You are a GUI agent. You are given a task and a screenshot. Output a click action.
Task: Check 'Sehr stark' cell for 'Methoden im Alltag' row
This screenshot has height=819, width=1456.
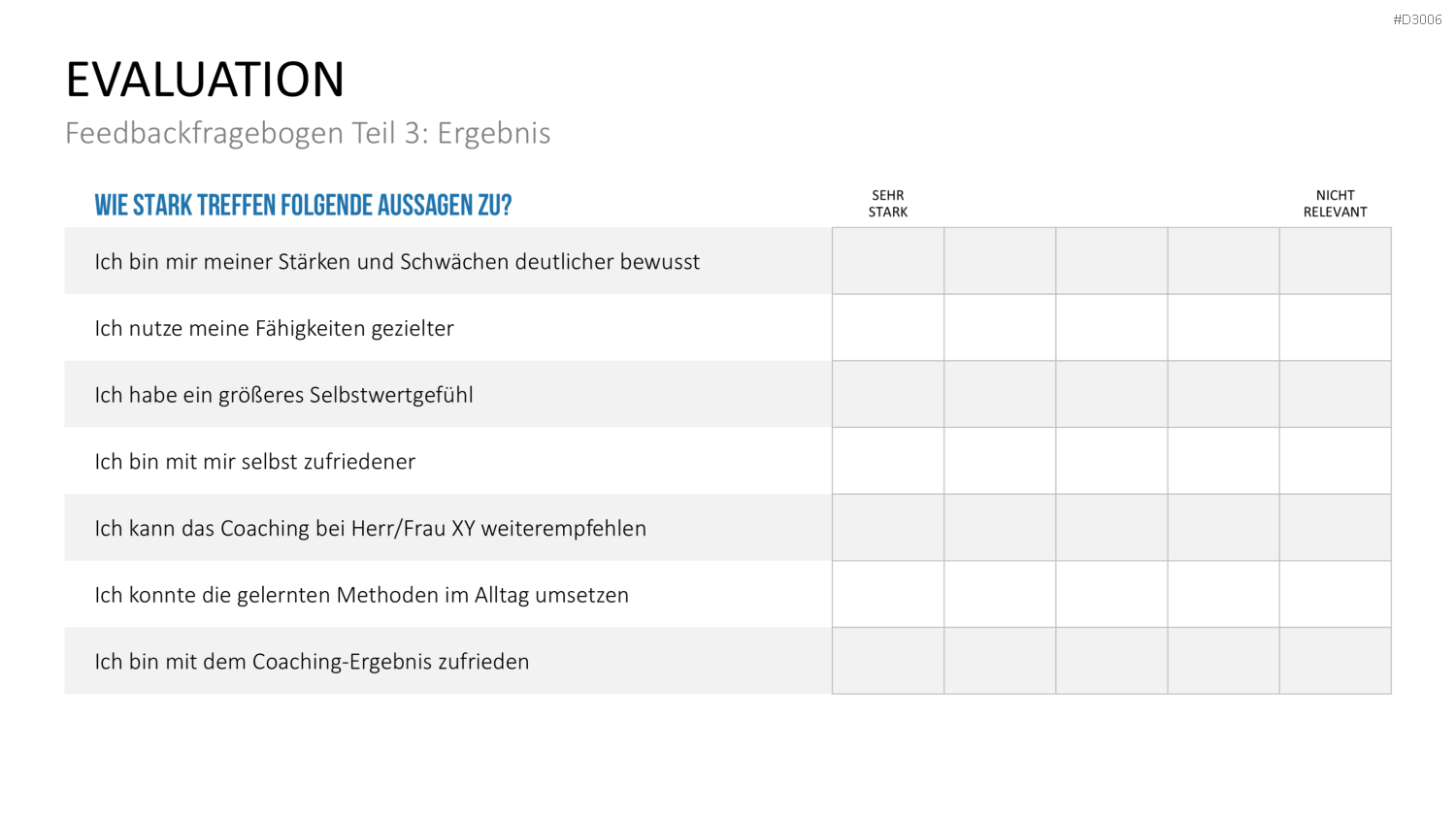pyautogui.click(x=888, y=594)
